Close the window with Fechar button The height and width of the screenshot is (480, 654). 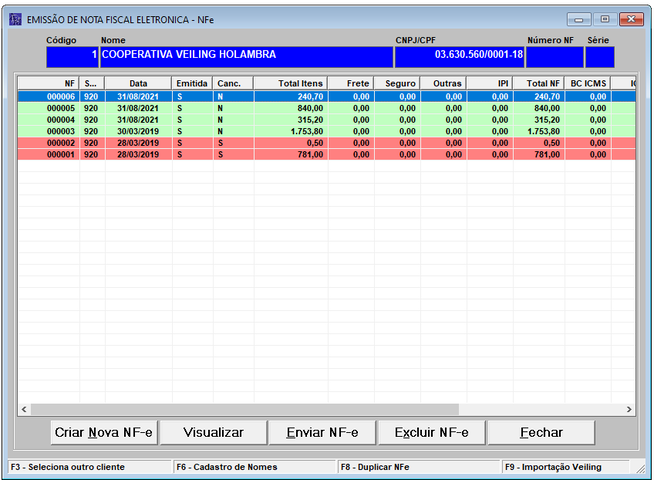[541, 432]
